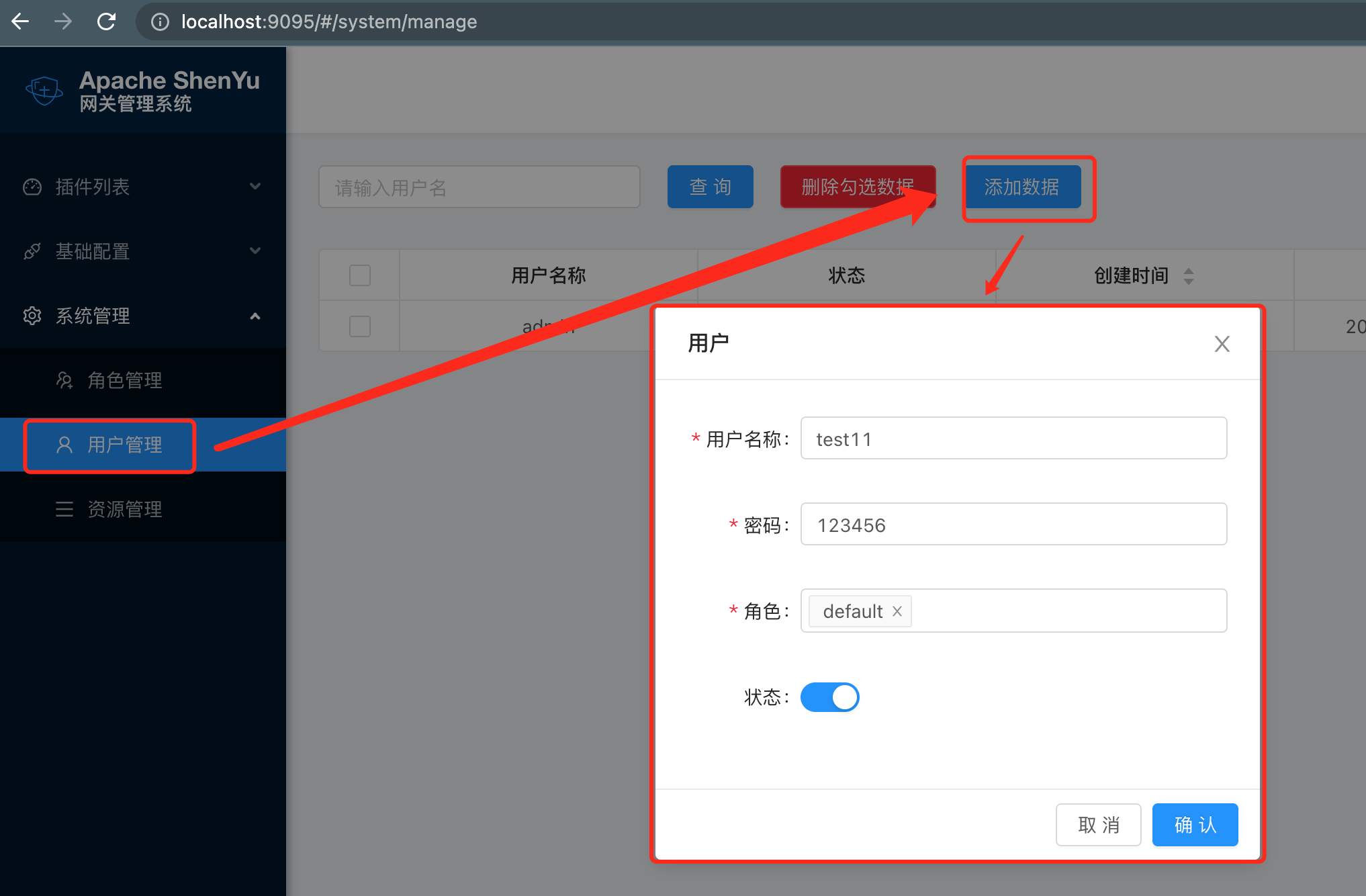The image size is (1366, 896).
Task: Open the 用户管理 menu item
Action: pyautogui.click(x=125, y=445)
